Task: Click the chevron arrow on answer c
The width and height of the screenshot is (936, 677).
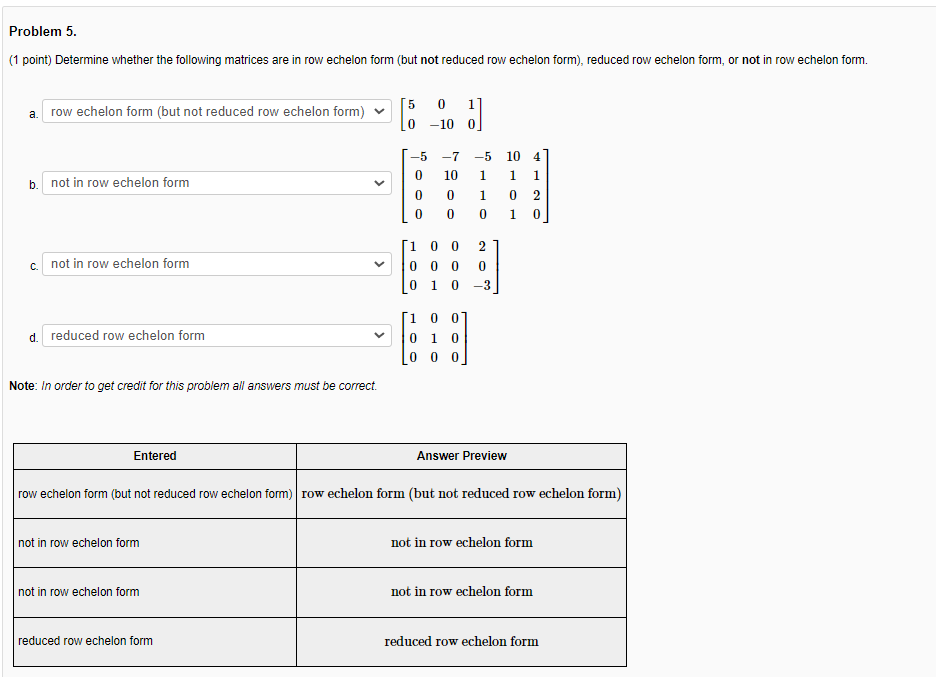Action: pyautogui.click(x=379, y=263)
